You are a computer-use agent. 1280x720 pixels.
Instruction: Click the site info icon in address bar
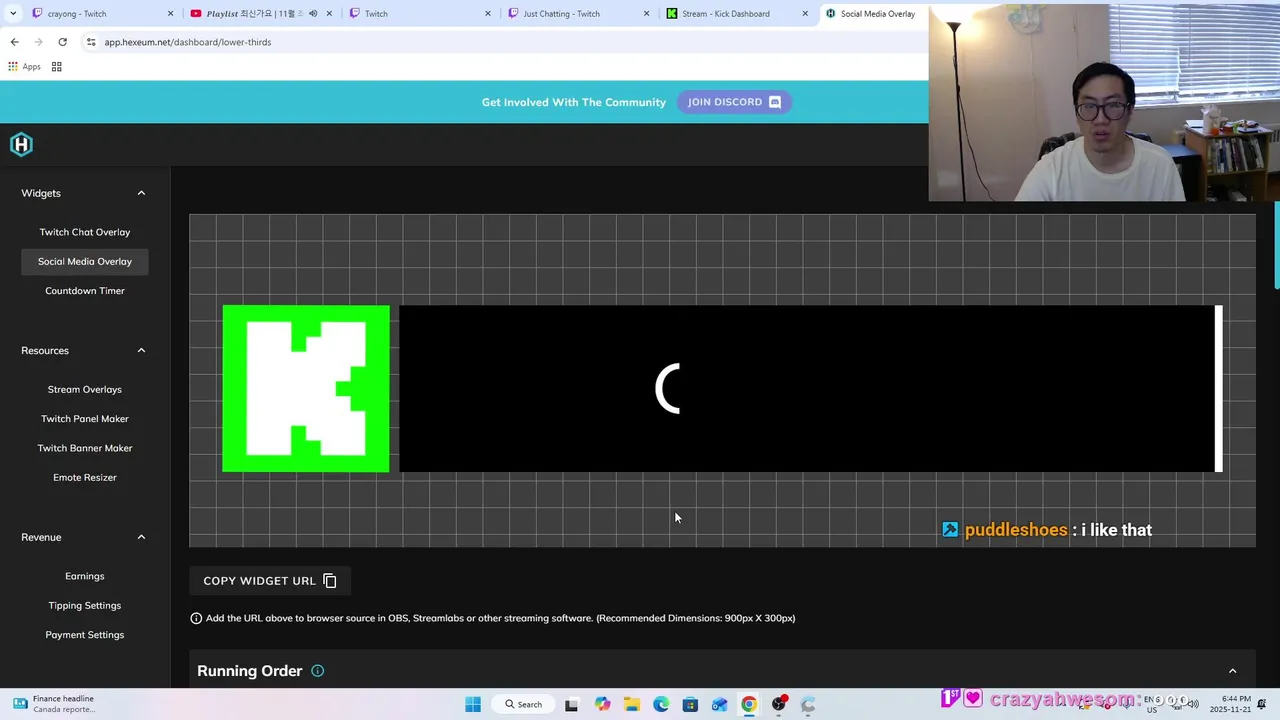point(91,42)
